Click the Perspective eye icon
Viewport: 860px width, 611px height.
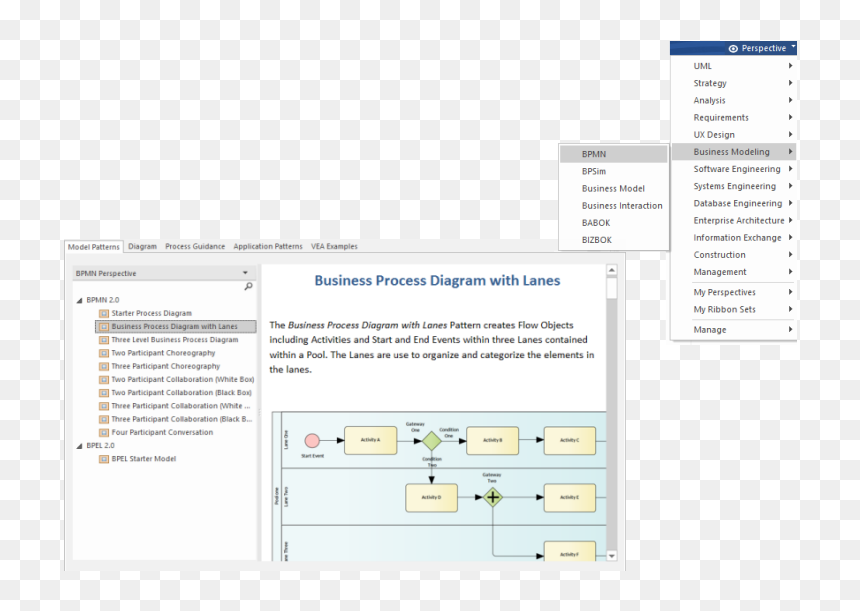pyautogui.click(x=733, y=49)
